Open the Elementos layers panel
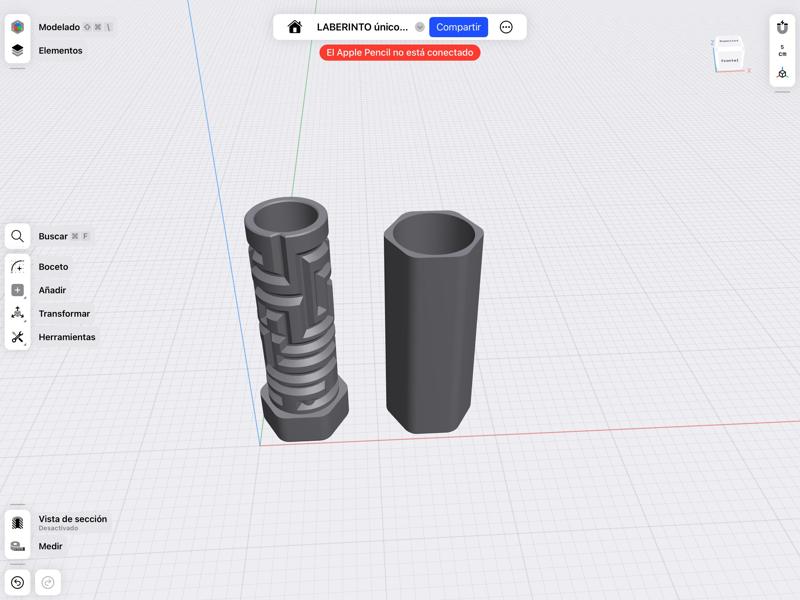 pos(17,51)
